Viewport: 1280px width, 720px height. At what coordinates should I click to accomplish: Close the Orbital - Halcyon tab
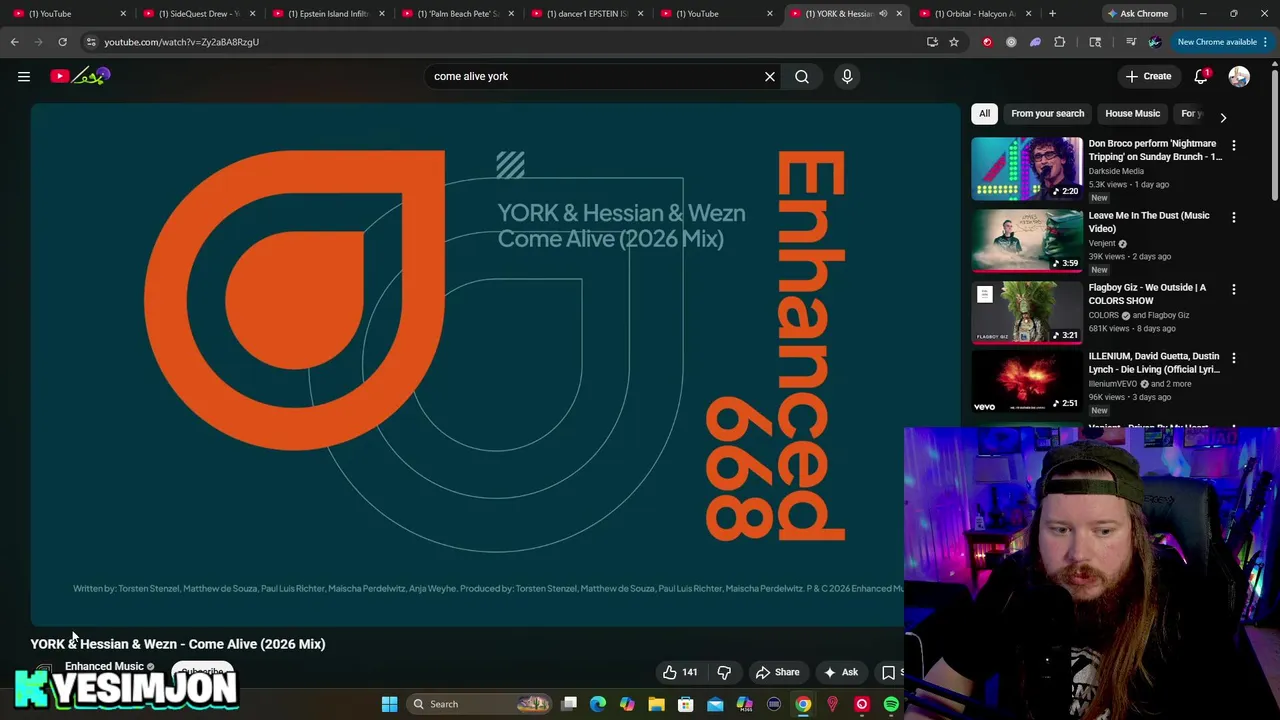(1028, 13)
